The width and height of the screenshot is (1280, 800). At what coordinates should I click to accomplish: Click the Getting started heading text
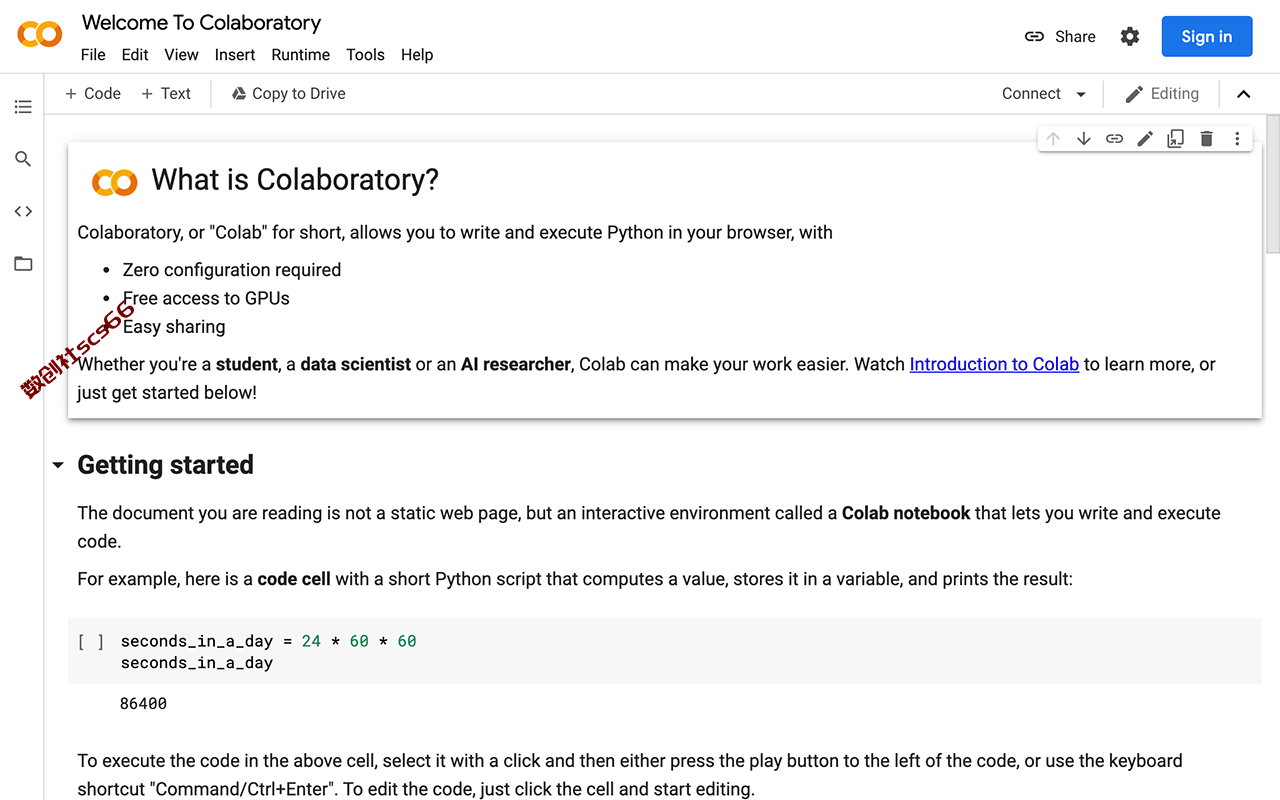tap(165, 465)
